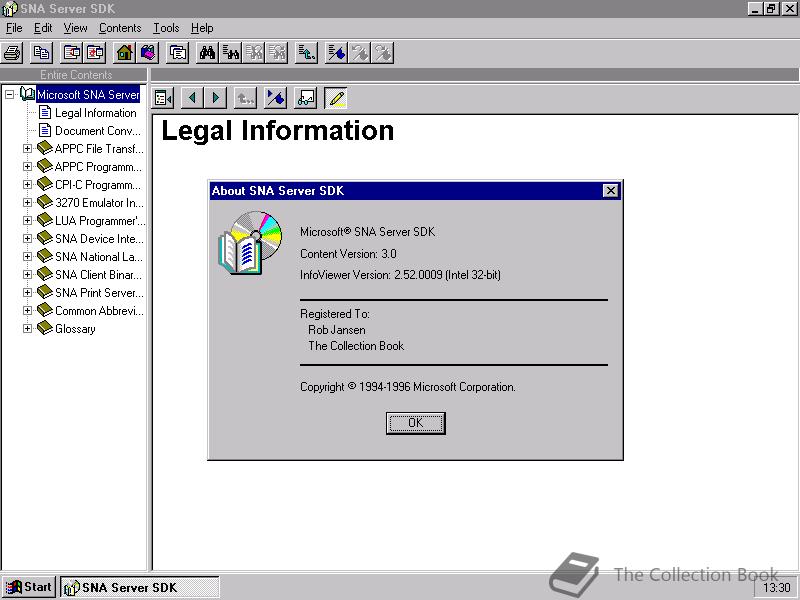The width and height of the screenshot is (800, 600).
Task: Go back with the left green arrow
Action: click(x=192, y=98)
